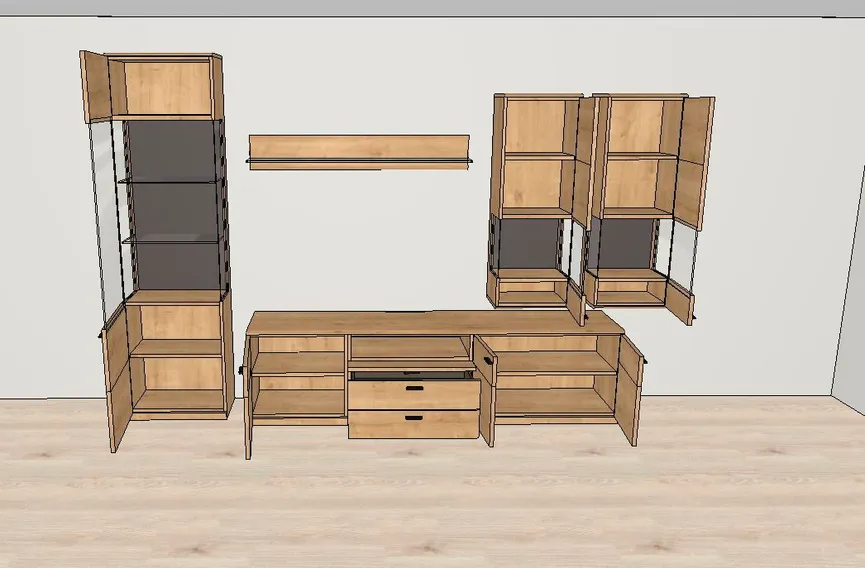Select the lower glass shelf in tall cabinet
The image size is (865, 568).
[173, 239]
